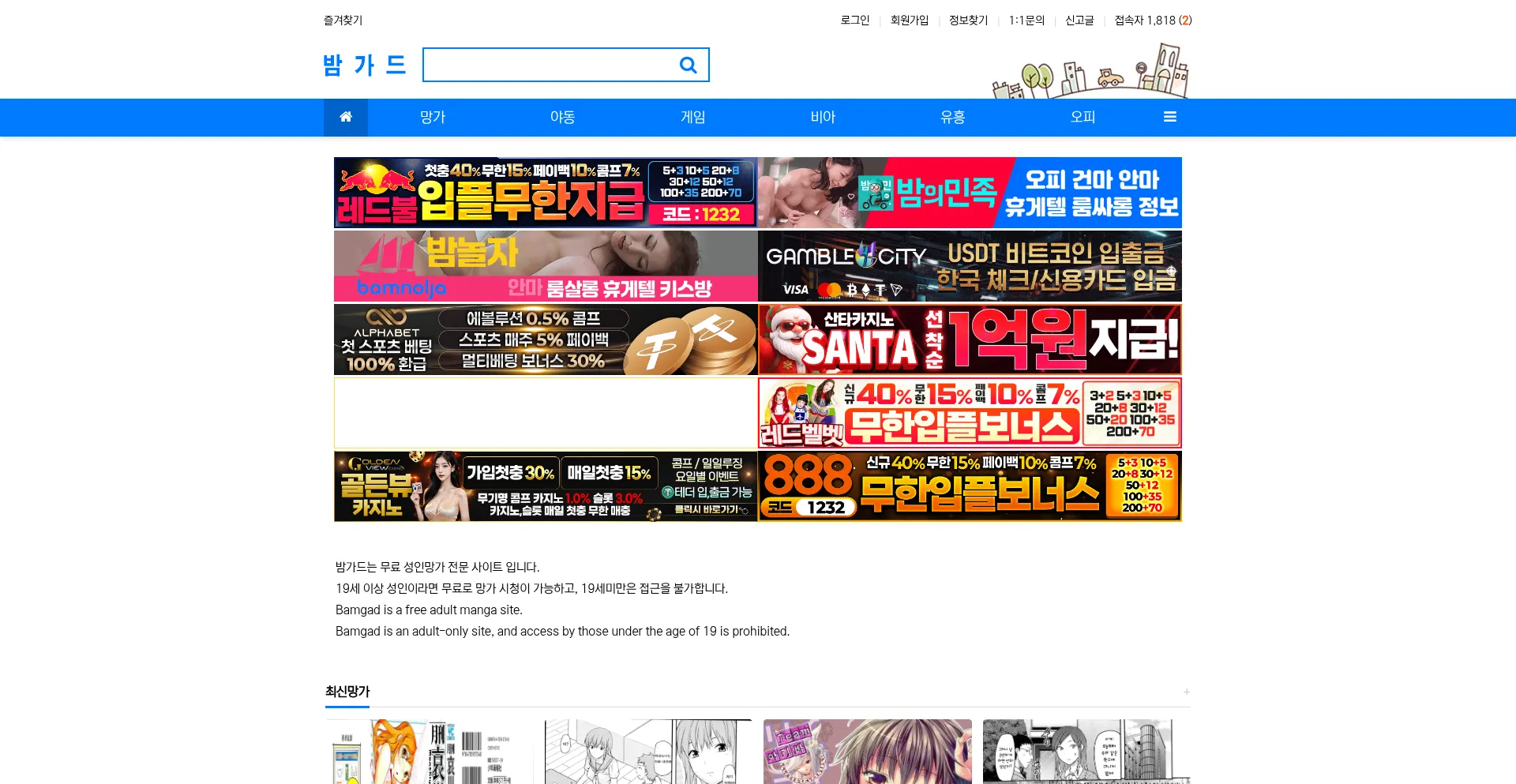Click the search magnifier icon
1516x784 pixels.
point(688,65)
